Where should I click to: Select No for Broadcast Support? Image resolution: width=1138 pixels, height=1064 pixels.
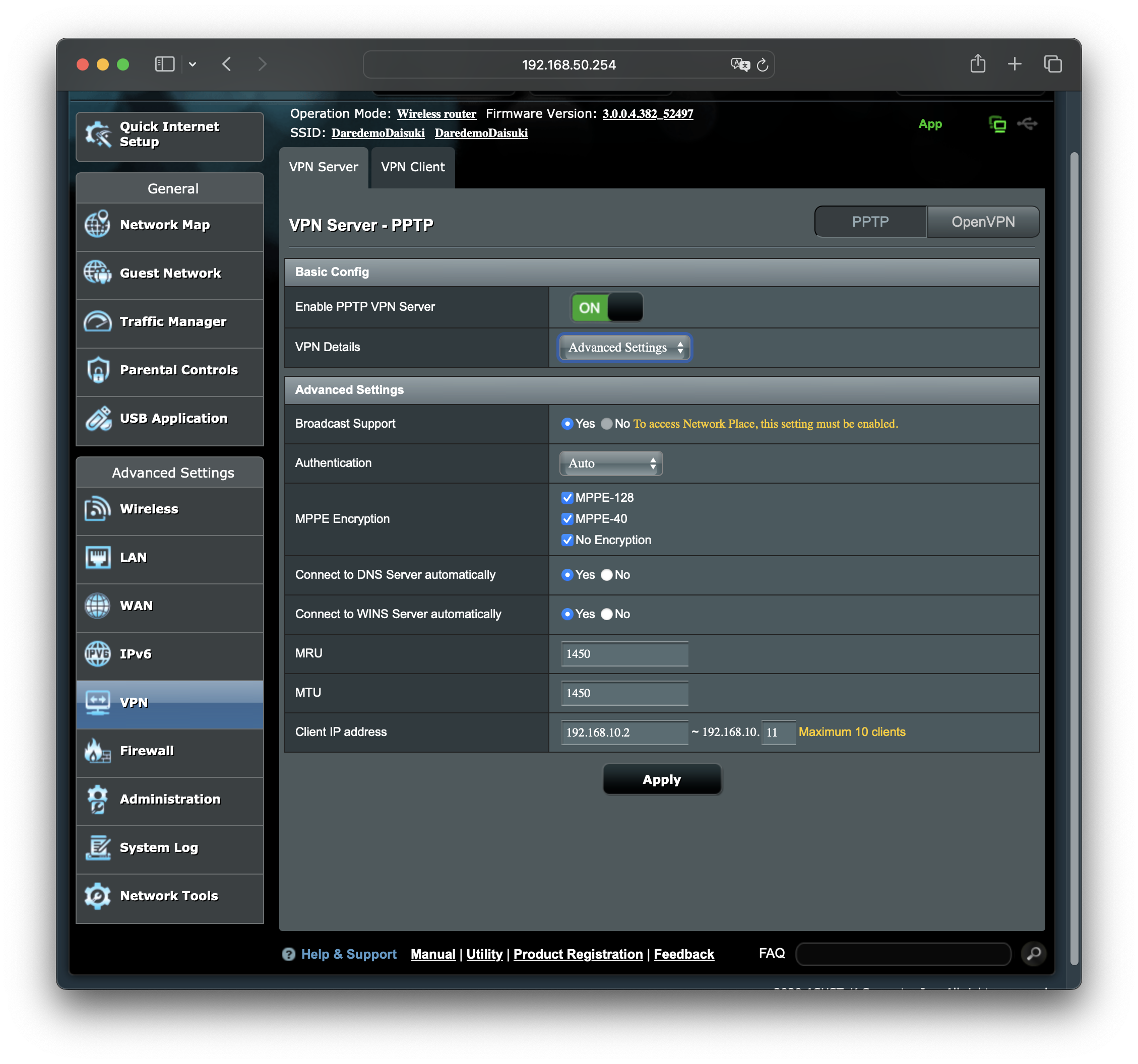[x=607, y=424]
